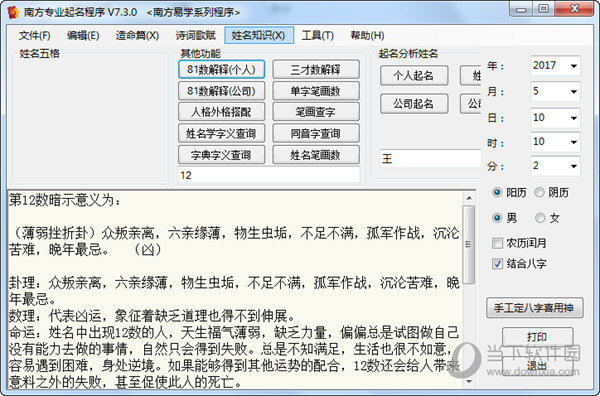Click the 笔画查字 button
The height and width of the screenshot is (396, 600).
(316, 112)
